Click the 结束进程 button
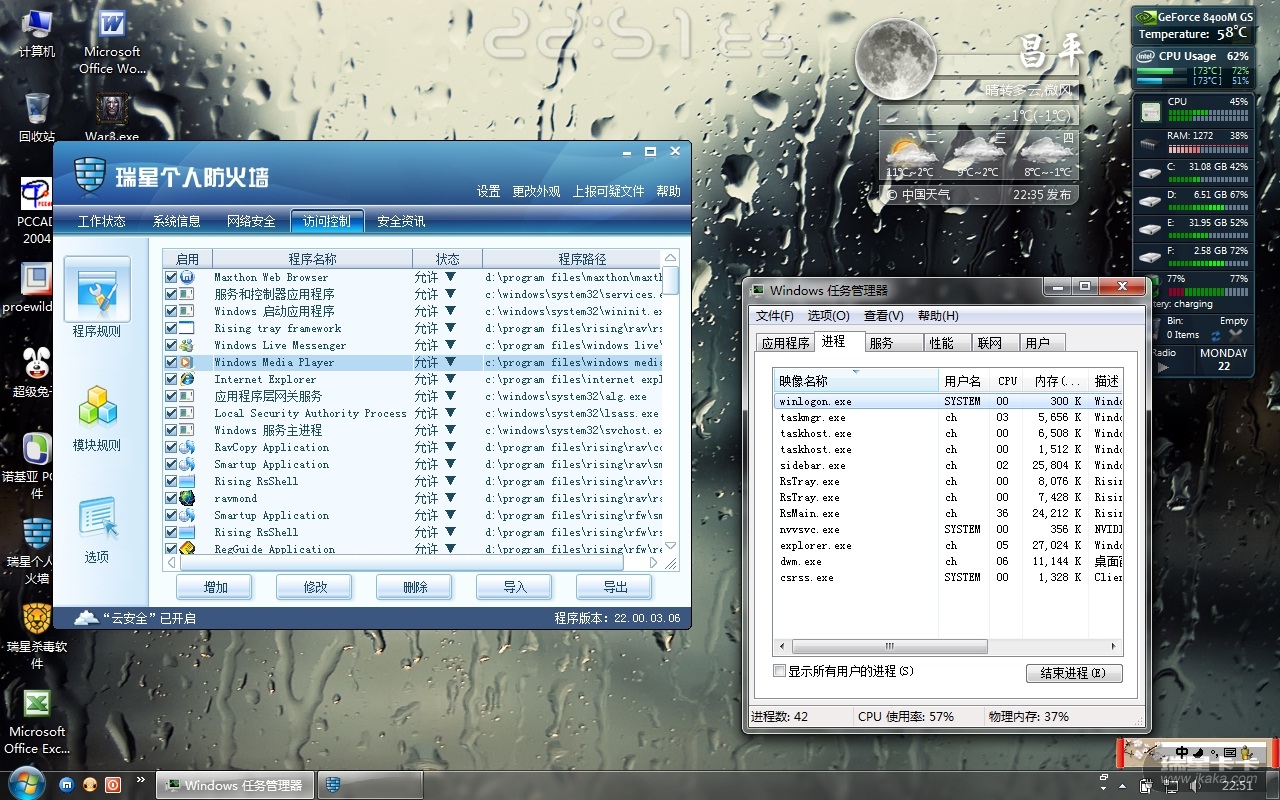Viewport: 1280px width, 800px height. tap(1073, 673)
